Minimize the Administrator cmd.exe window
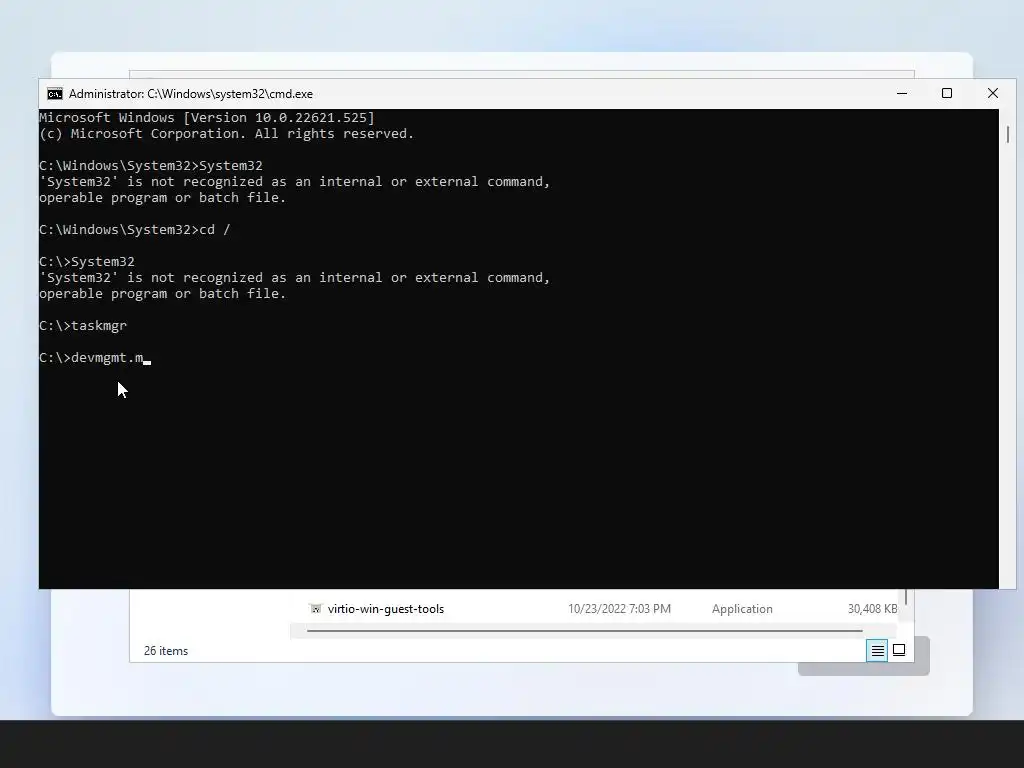Image resolution: width=1024 pixels, height=768 pixels. point(902,93)
